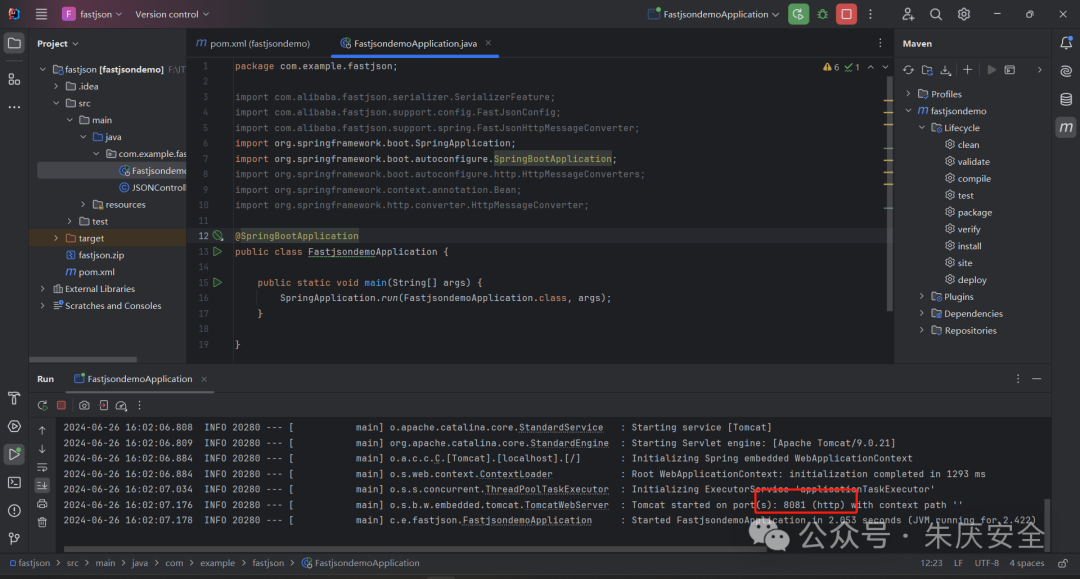Image resolution: width=1080 pixels, height=579 pixels.
Task: Open IDE settings gear
Action: click(x=964, y=14)
